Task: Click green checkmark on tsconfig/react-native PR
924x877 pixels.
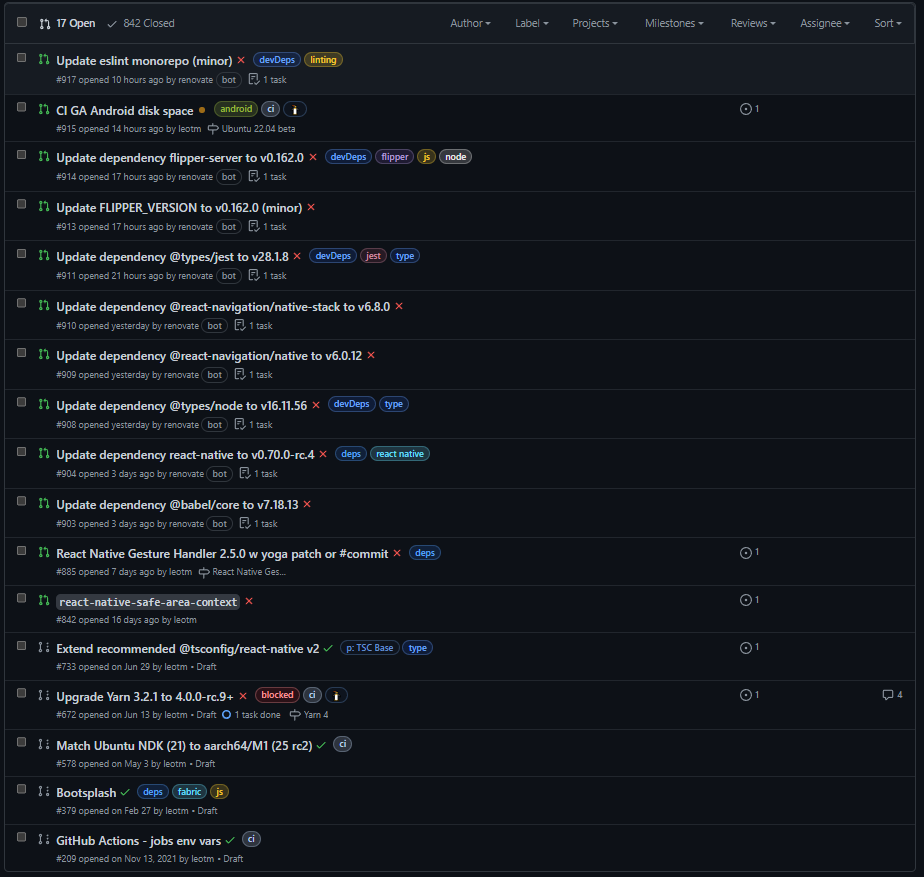Action: 328,648
